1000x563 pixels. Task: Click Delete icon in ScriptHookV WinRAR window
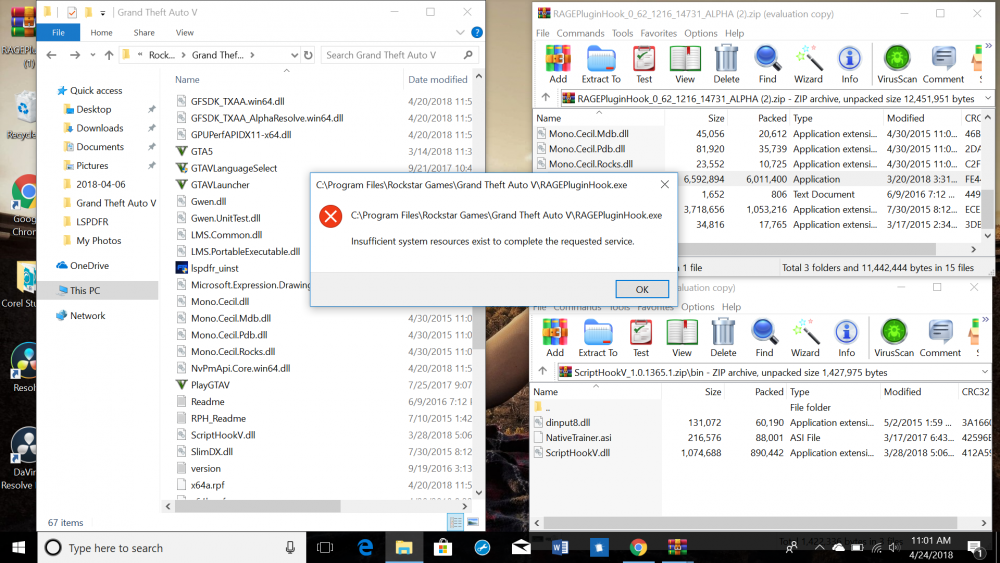click(723, 338)
